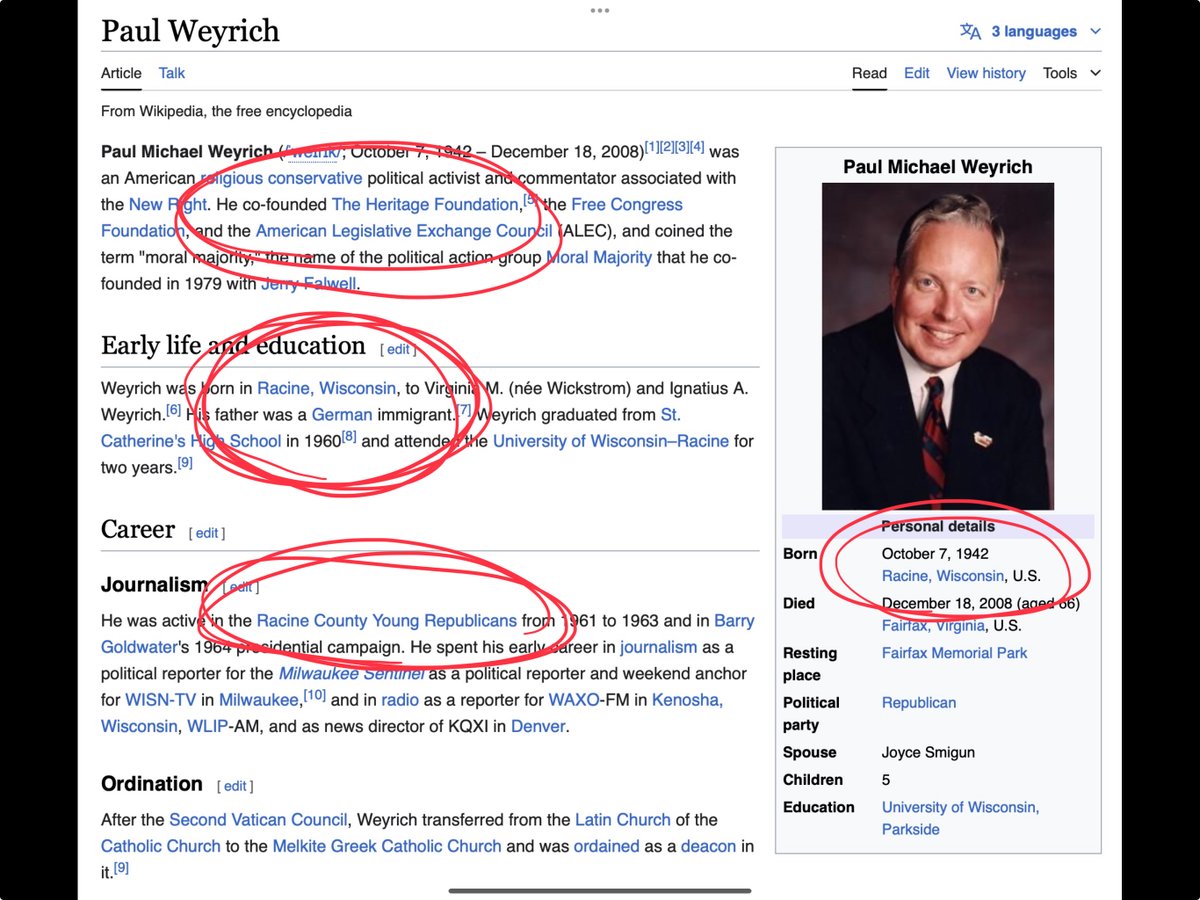Jump to citation [8] after 1960
Screen dimensions: 1200x900
(x=349, y=435)
